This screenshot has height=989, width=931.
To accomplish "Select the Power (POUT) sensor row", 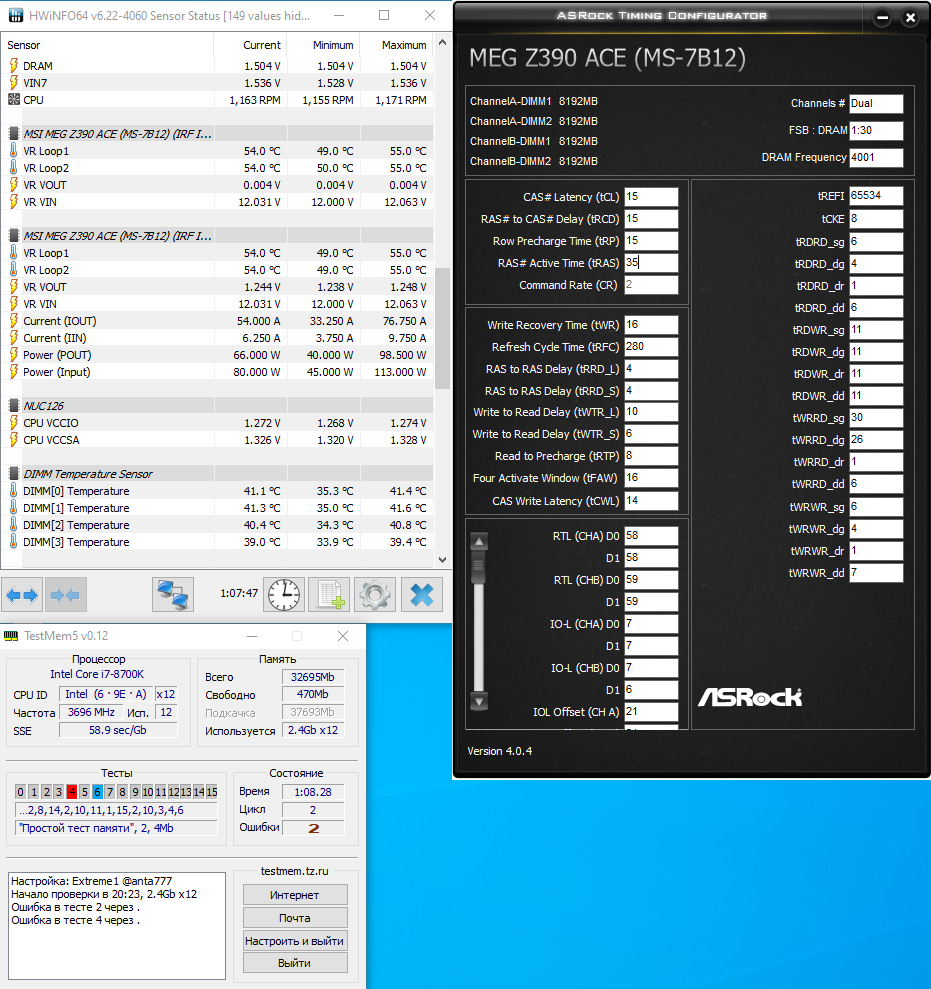I will [218, 355].
